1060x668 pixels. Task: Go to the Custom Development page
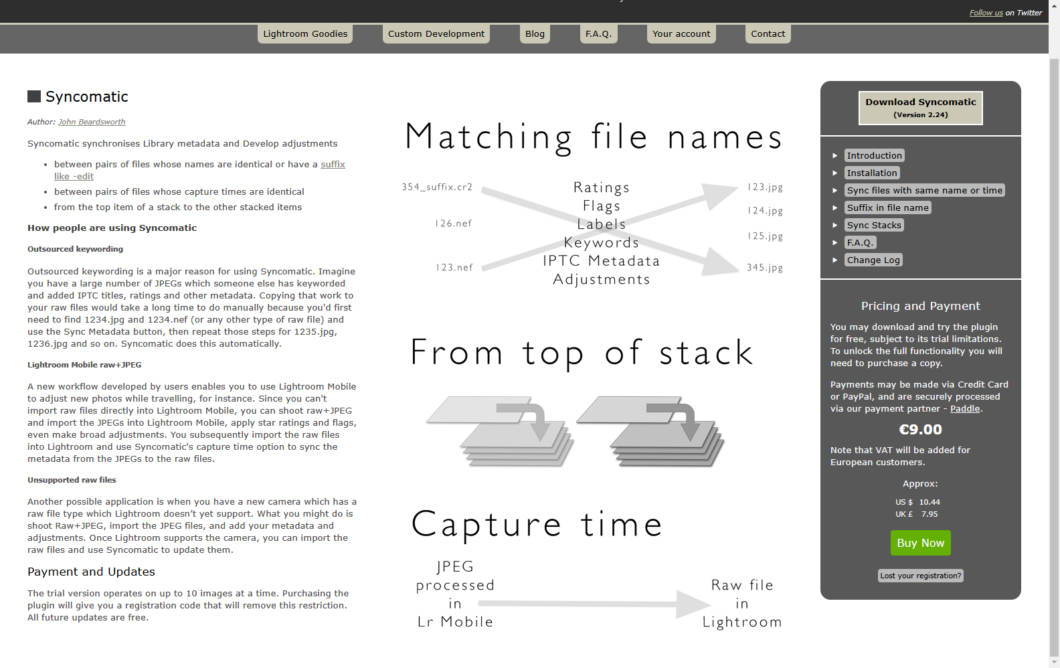(436, 34)
